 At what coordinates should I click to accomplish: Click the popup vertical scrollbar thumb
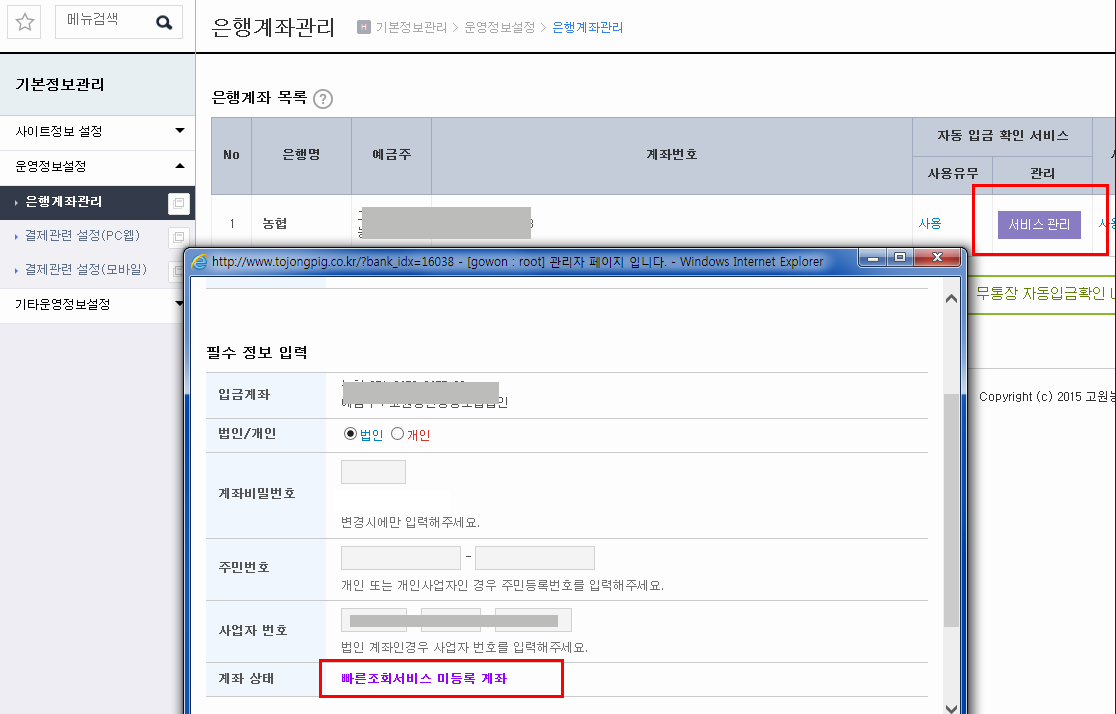tap(951, 510)
